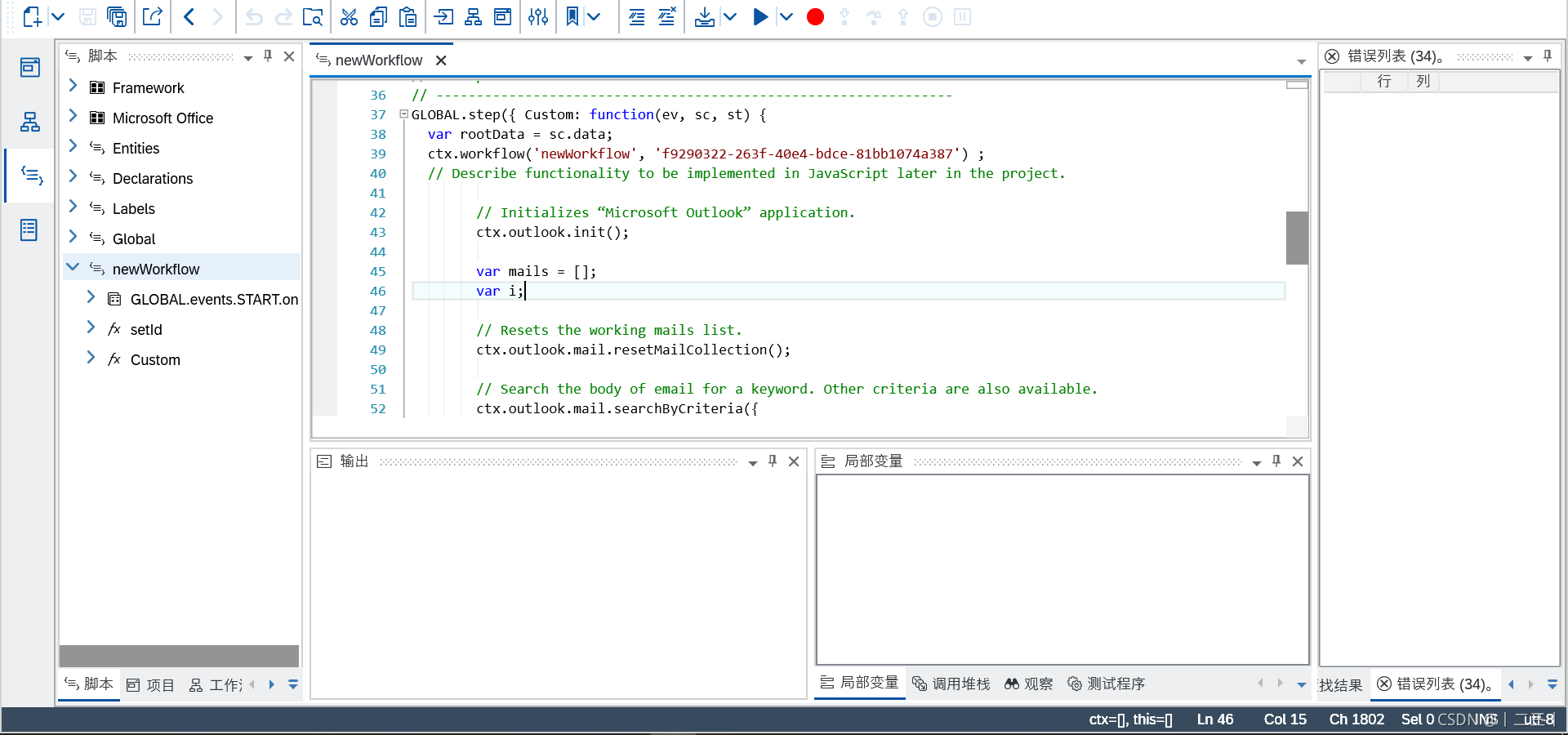Open the applications view in left sidebar
1568x735 pixels.
click(x=30, y=67)
